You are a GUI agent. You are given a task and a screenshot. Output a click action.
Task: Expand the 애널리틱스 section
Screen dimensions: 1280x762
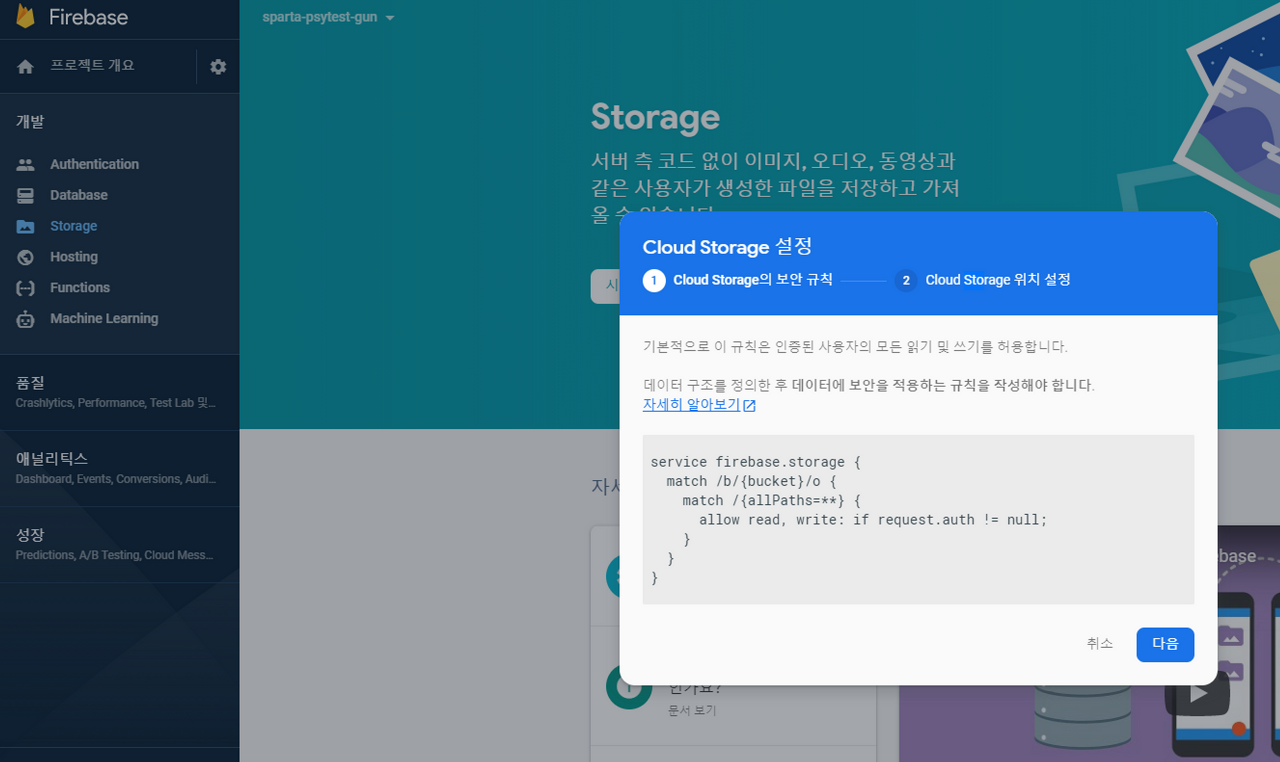click(119, 468)
